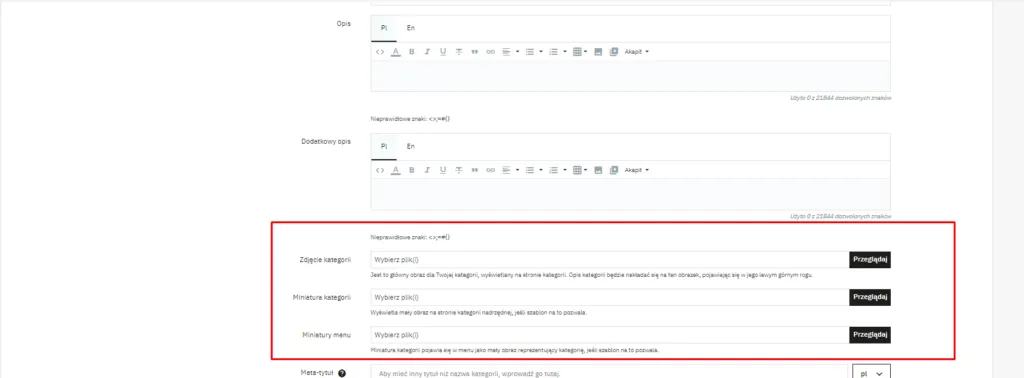Open Akapit dropdown in Dodatkowy opis editor

[637, 170]
